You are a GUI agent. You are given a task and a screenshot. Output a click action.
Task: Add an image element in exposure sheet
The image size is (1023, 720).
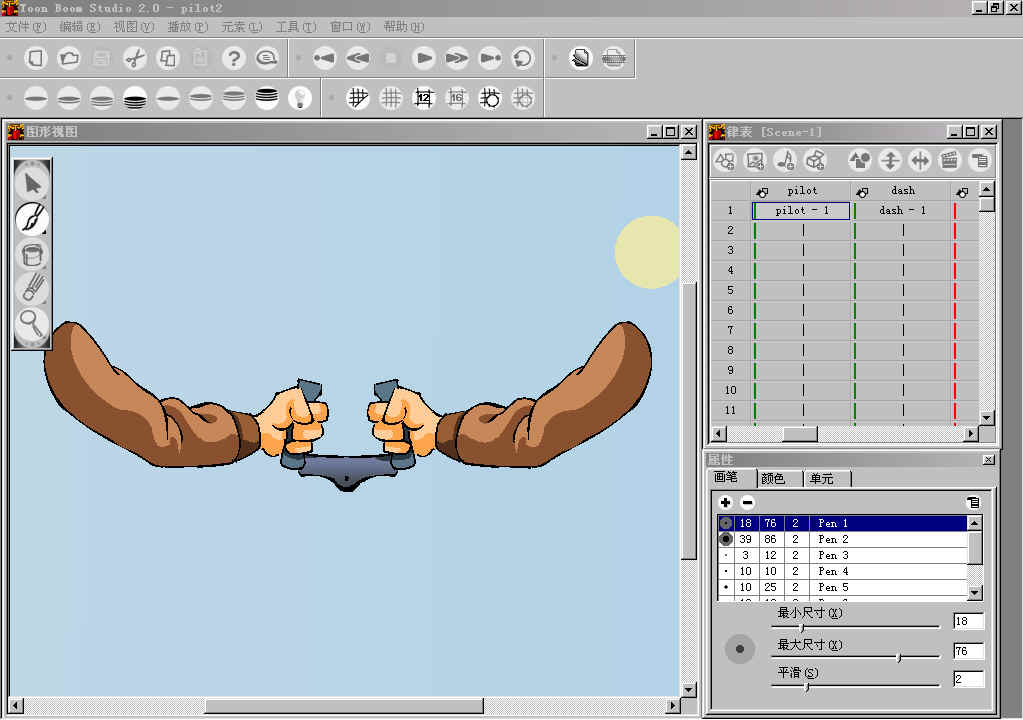point(755,160)
